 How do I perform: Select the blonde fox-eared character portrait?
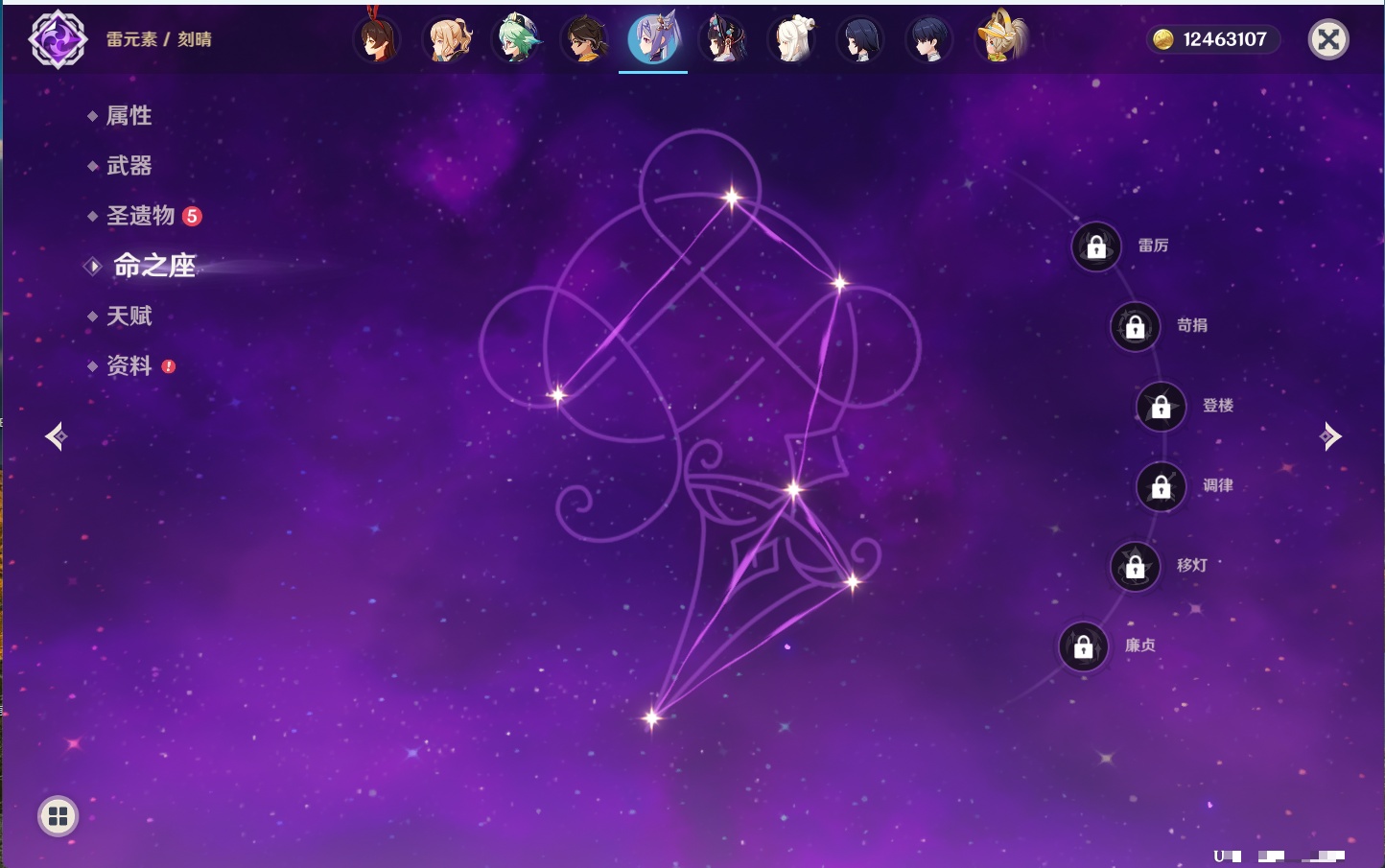tap(999, 38)
